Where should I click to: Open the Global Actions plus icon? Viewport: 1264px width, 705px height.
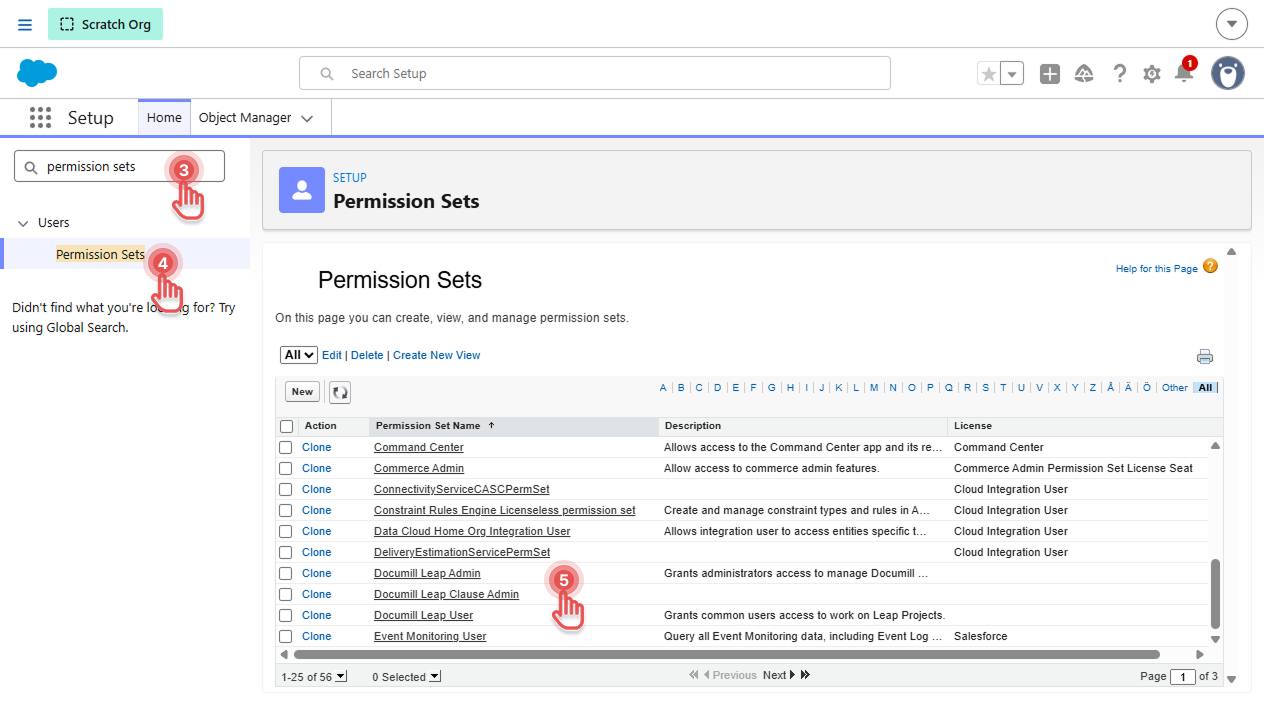pyautogui.click(x=1049, y=74)
